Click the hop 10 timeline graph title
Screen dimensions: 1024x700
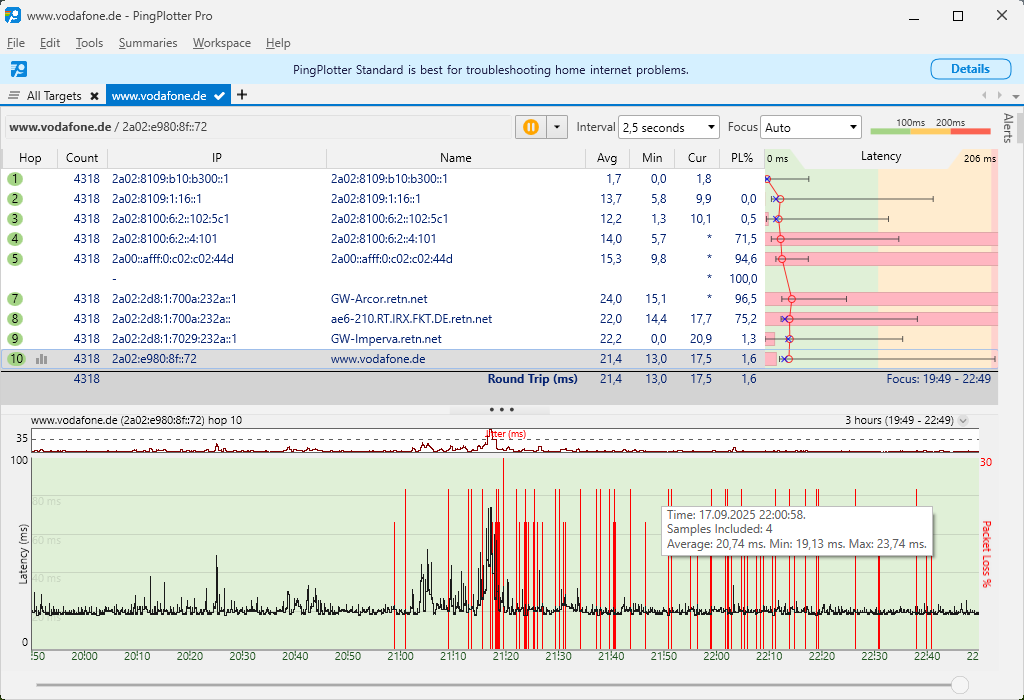pos(136,421)
